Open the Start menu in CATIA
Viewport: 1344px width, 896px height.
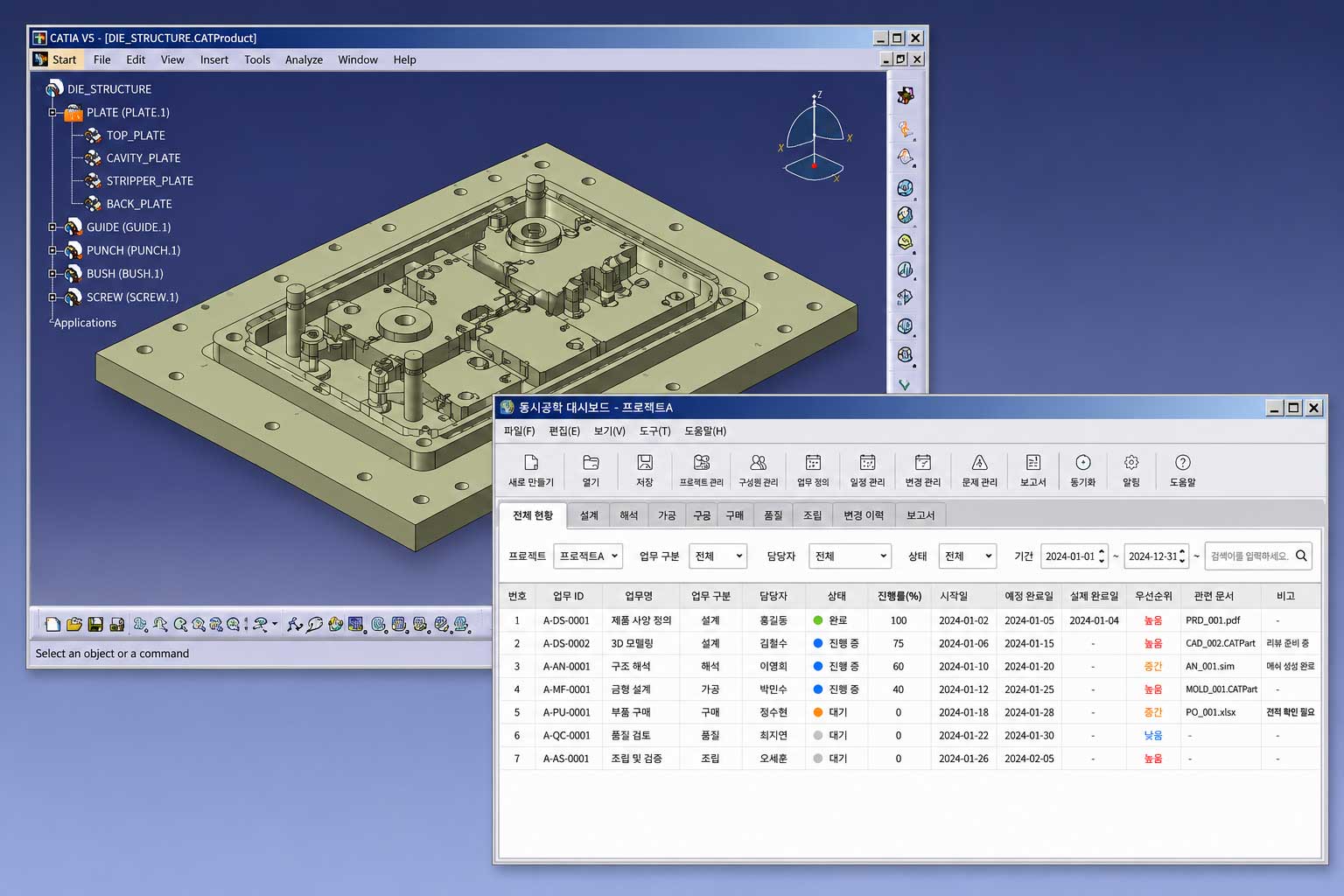pyautogui.click(x=64, y=59)
